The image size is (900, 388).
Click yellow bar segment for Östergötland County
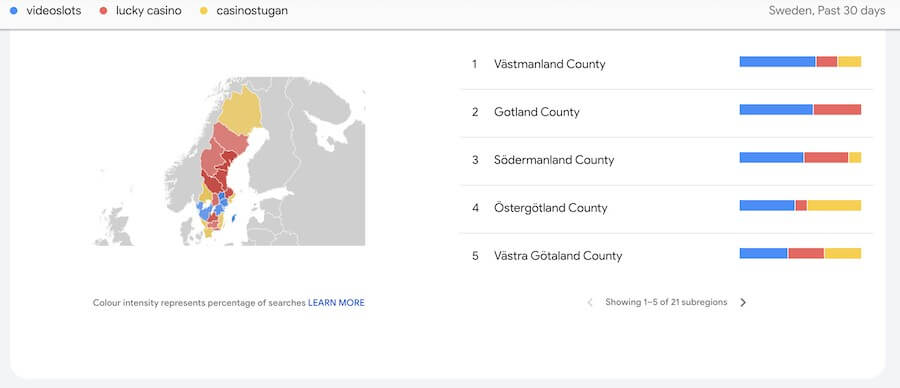[x=834, y=205]
